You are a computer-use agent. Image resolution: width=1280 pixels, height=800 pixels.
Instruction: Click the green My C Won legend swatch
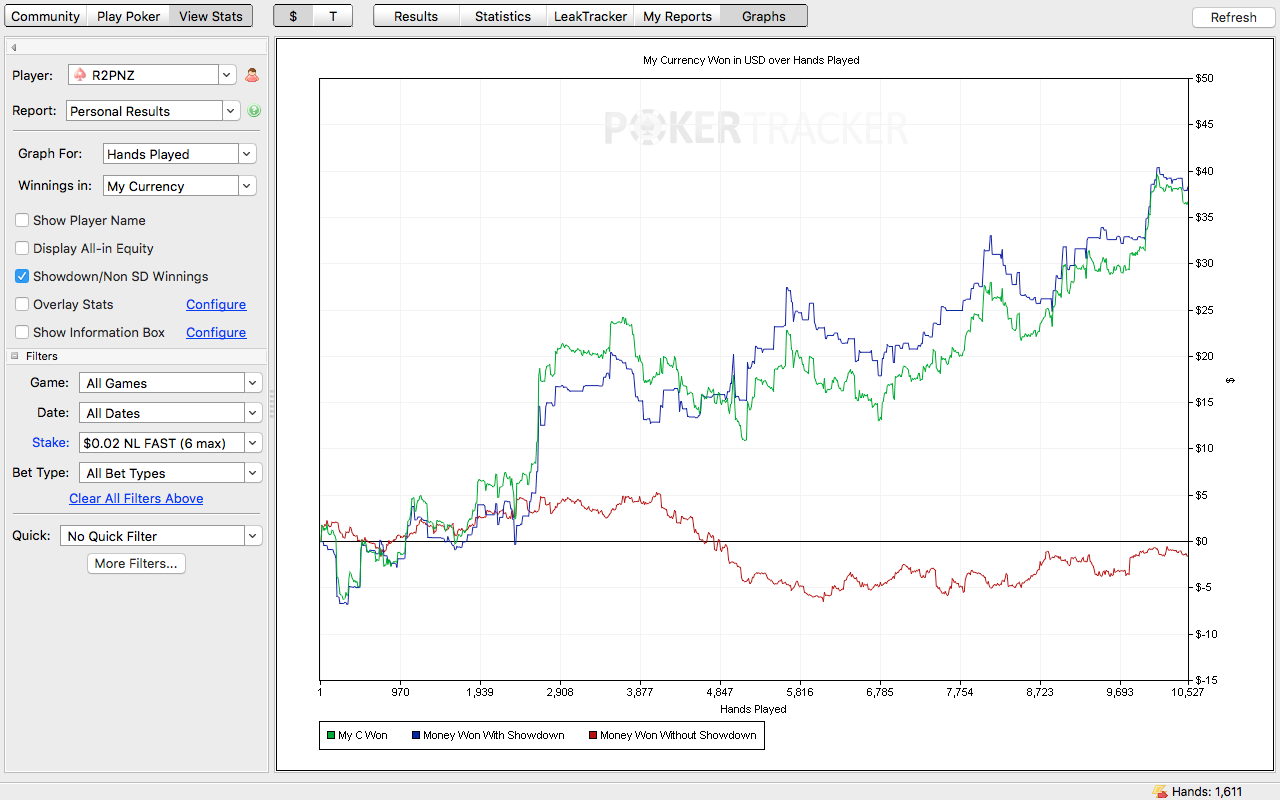click(x=331, y=735)
